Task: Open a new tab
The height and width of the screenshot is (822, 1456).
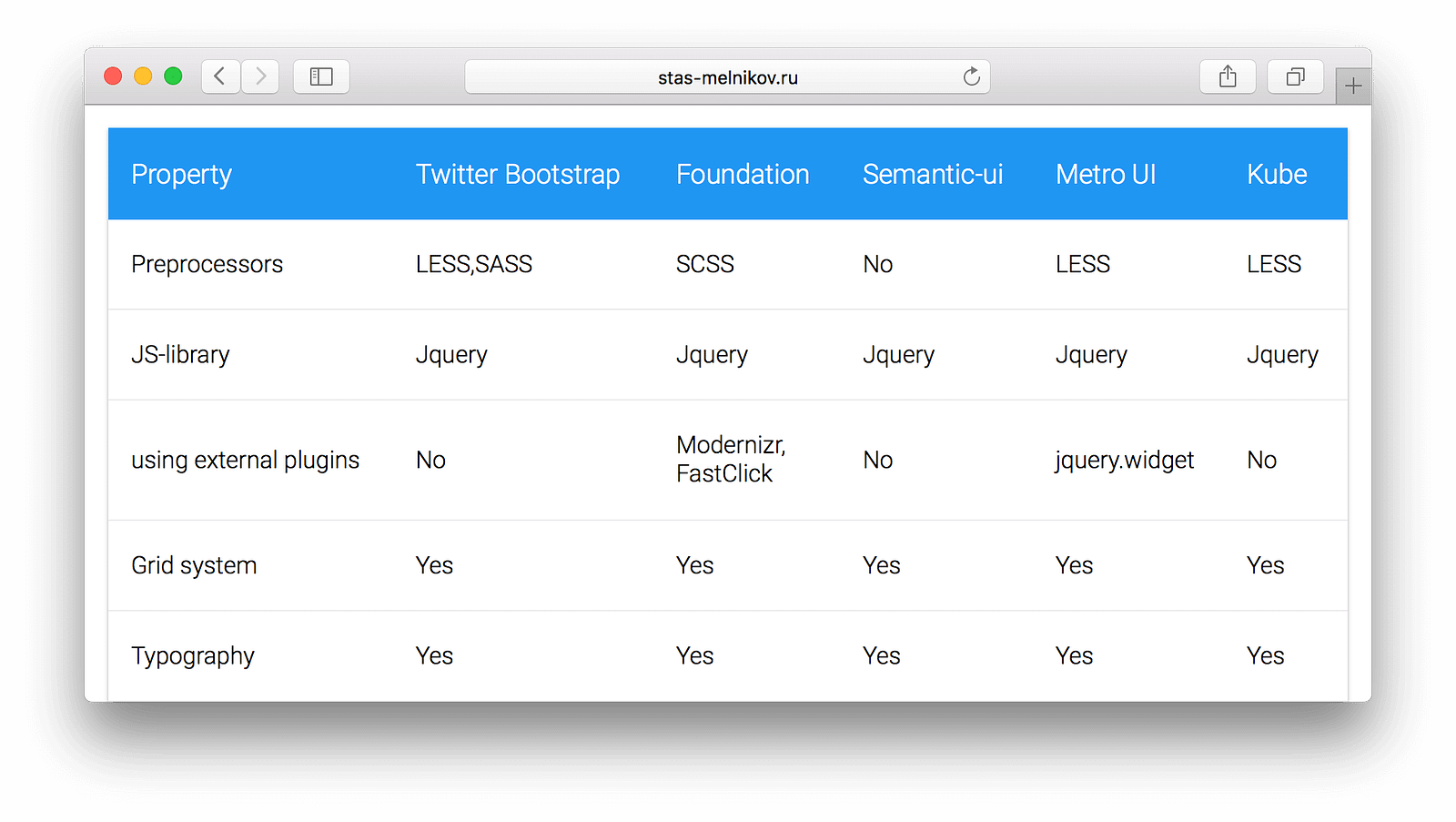Action: click(x=1353, y=86)
